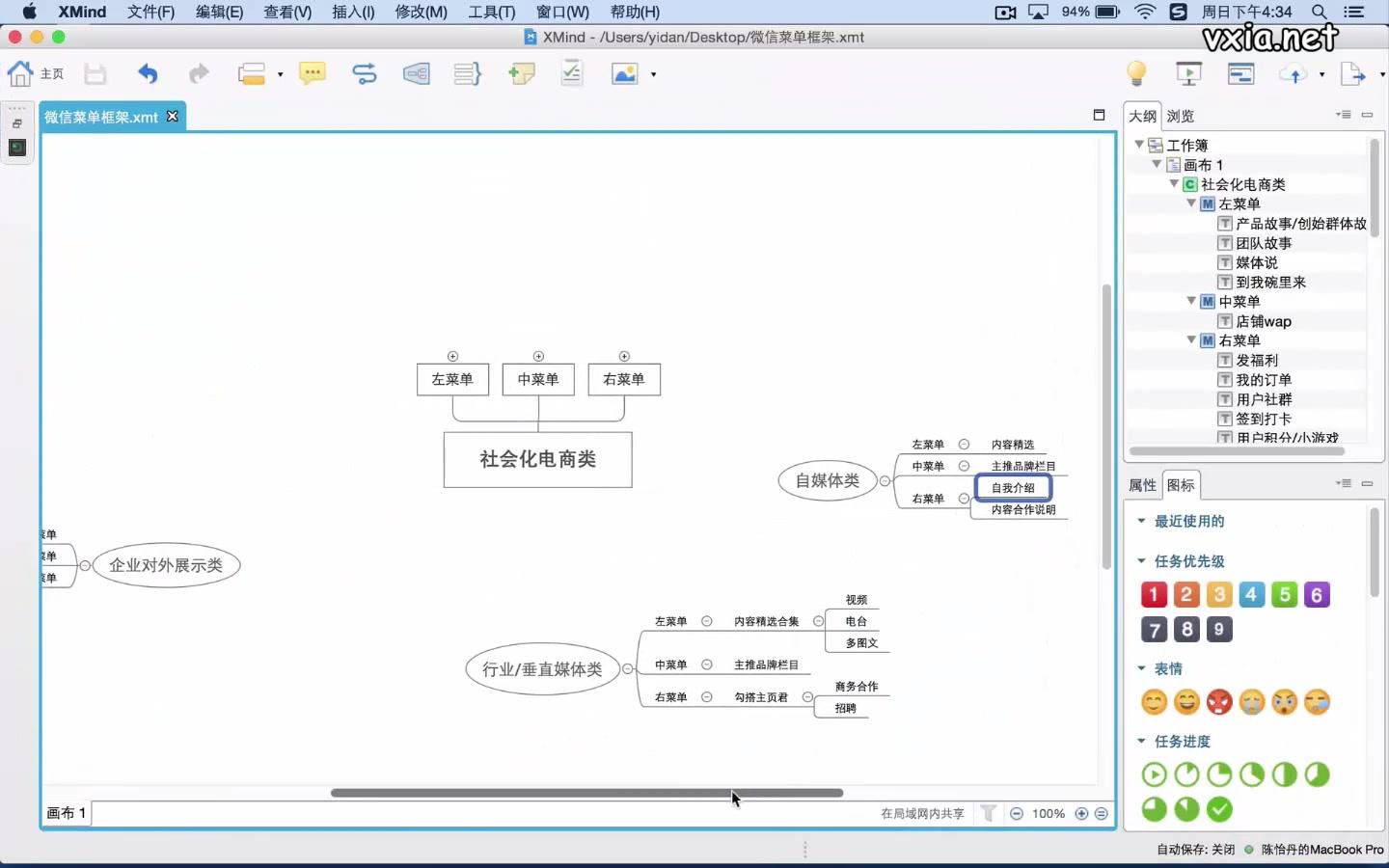Image resolution: width=1389 pixels, height=868 pixels.
Task: Click 在局域网内共享 sharing link
Action: tap(921, 814)
